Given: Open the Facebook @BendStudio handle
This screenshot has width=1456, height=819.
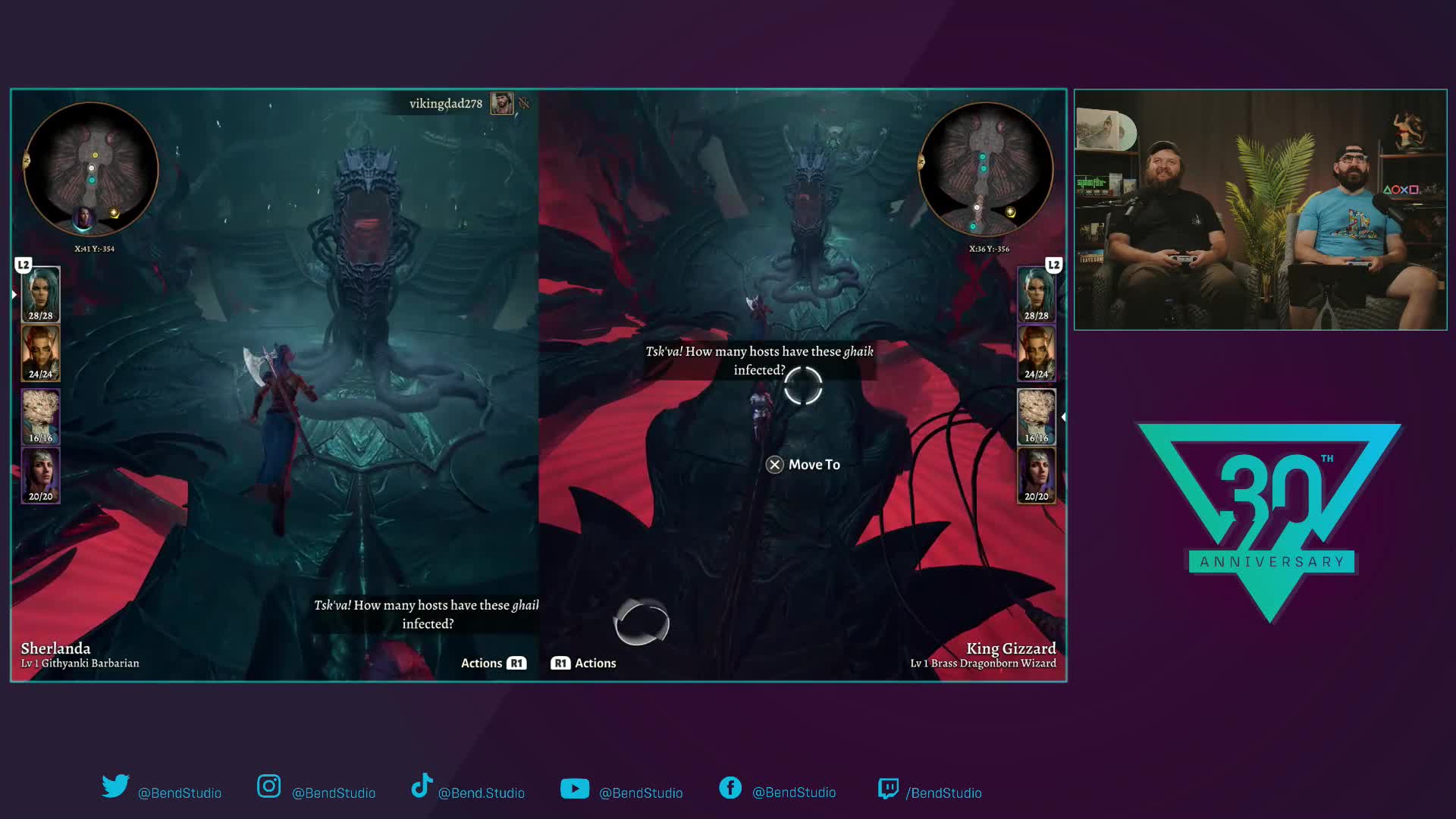Looking at the screenshot, I should point(794,792).
